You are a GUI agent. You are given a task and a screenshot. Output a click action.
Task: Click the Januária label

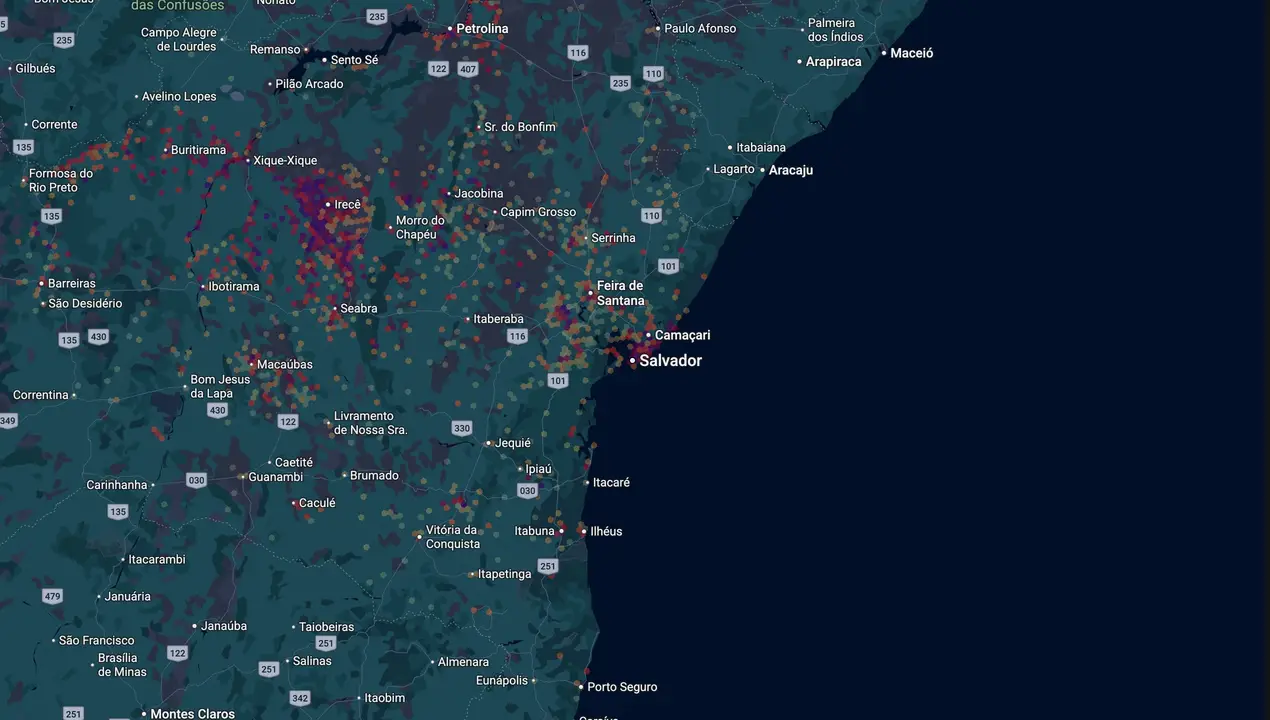click(128, 597)
